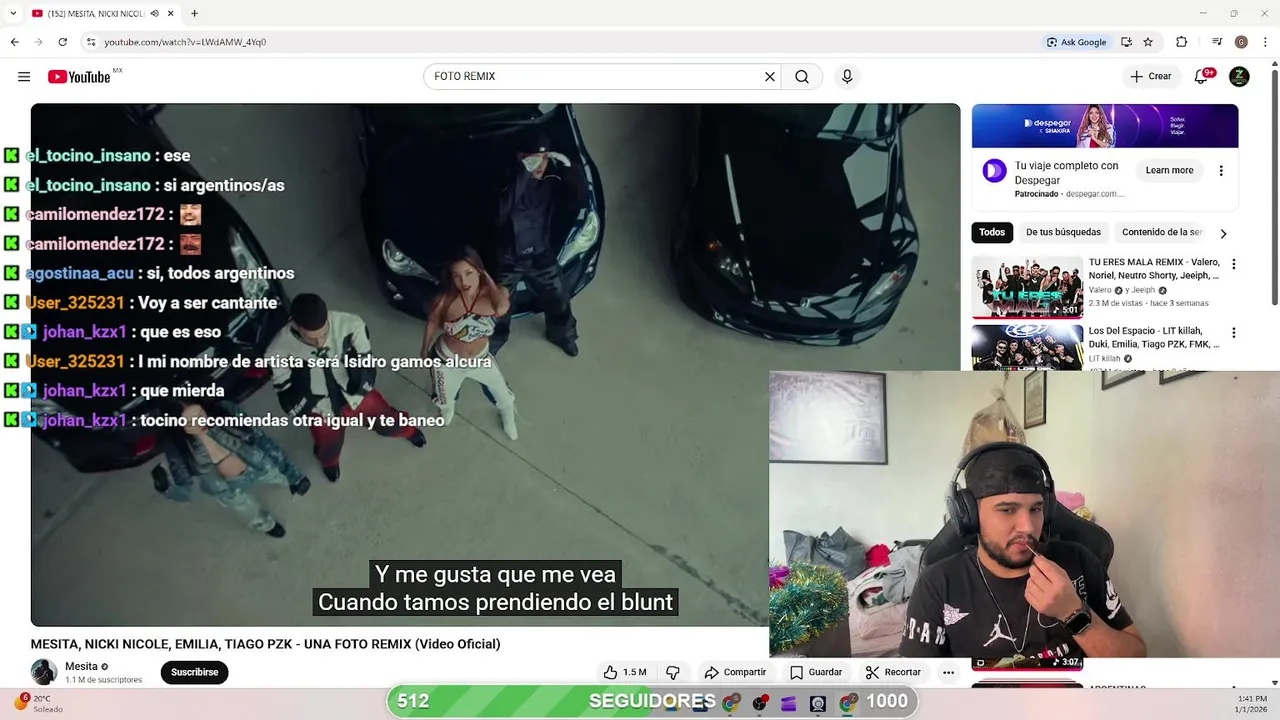Go to the YouTube home logo
This screenshot has height=720, width=1280.
click(x=79, y=77)
